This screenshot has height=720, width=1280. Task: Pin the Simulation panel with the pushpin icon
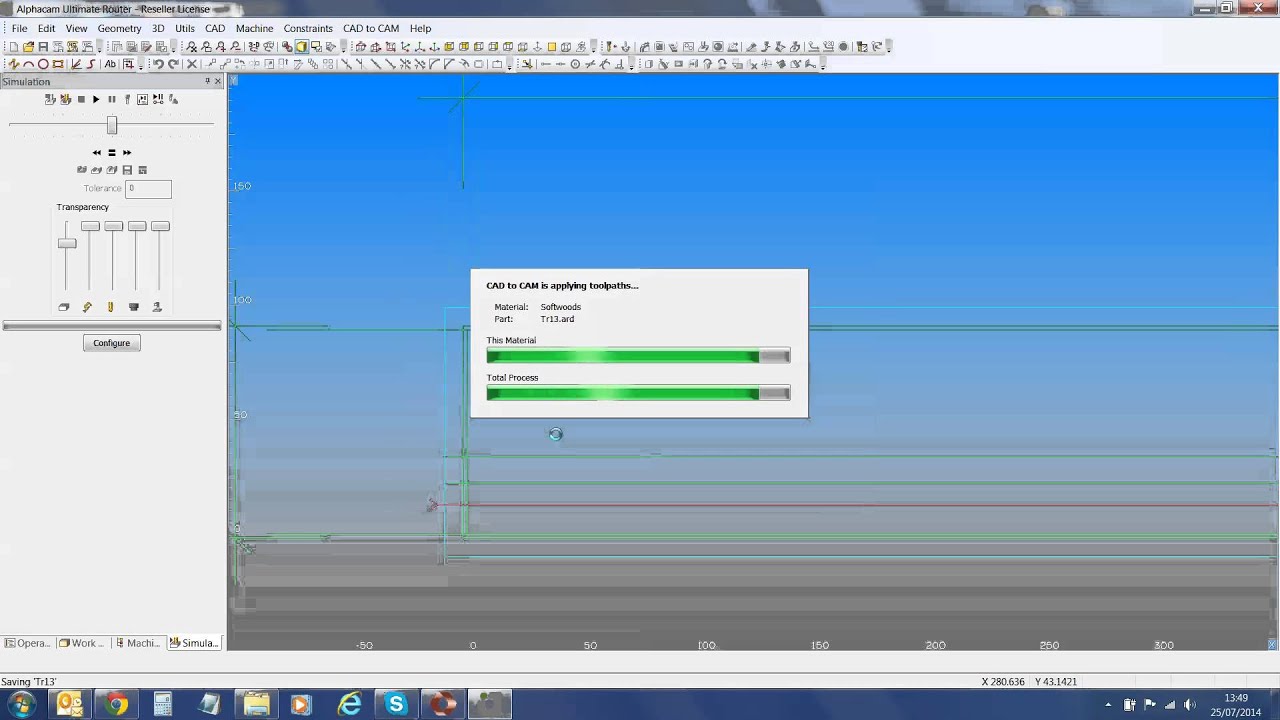tap(208, 81)
